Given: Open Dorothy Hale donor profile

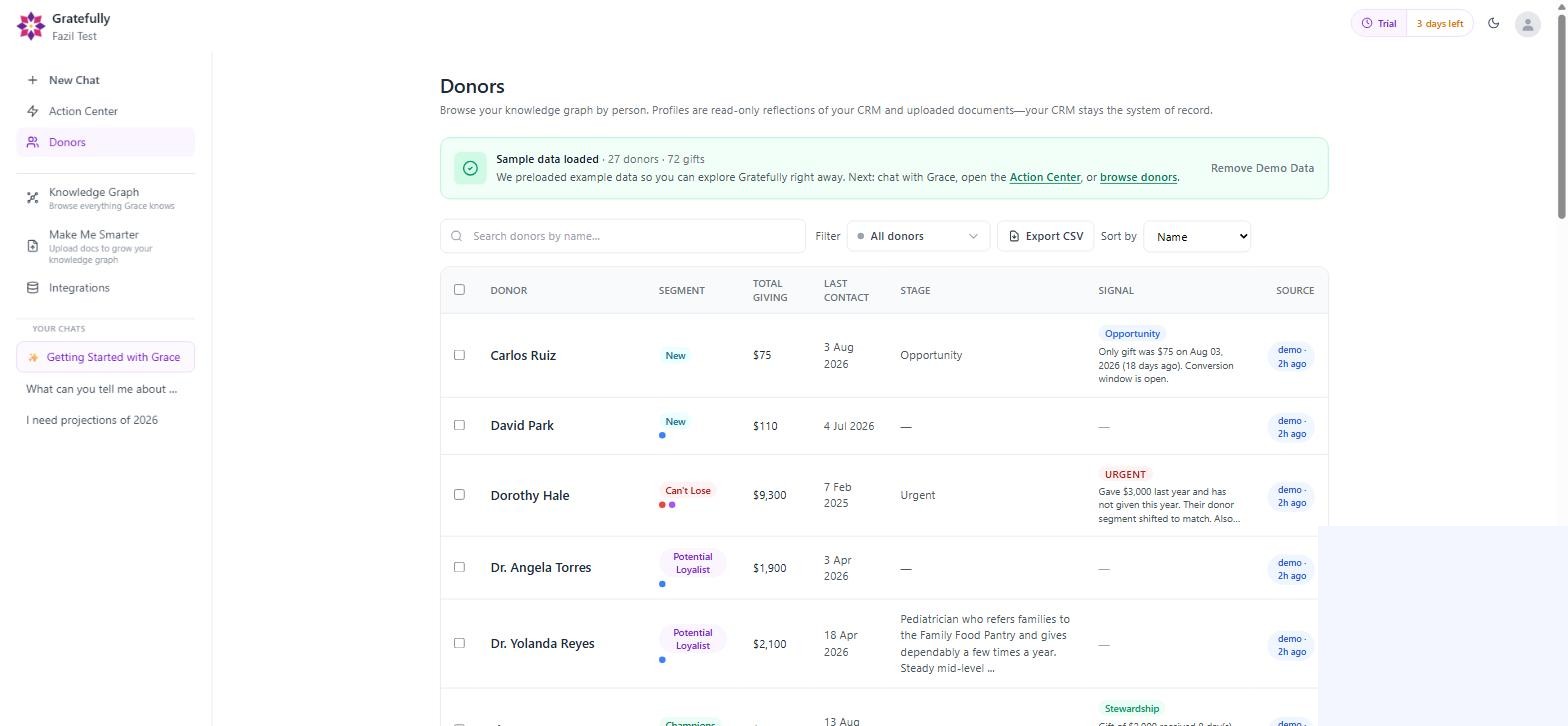Looking at the screenshot, I should [x=530, y=495].
